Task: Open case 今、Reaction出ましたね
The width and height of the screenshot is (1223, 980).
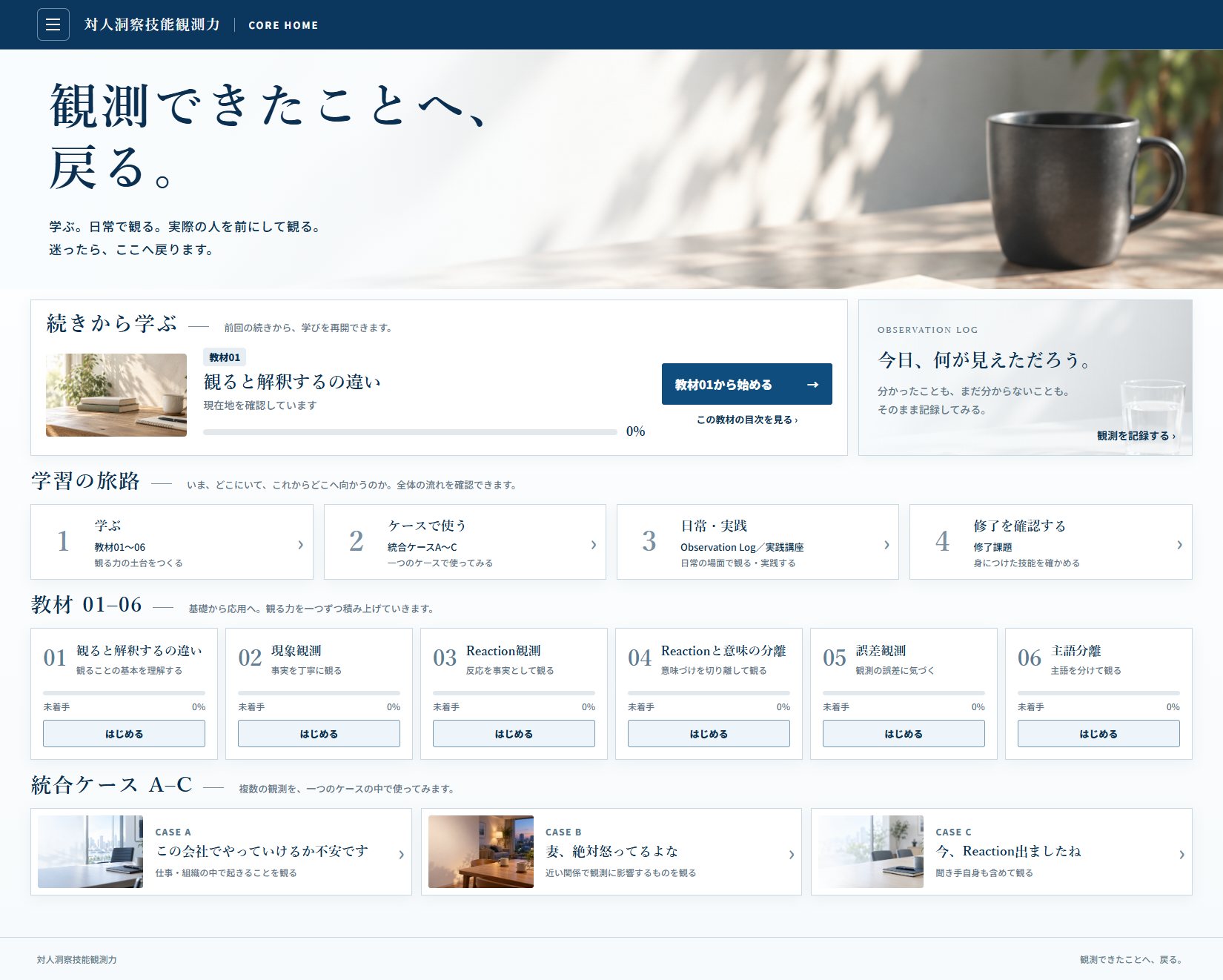Action: 1008,851
